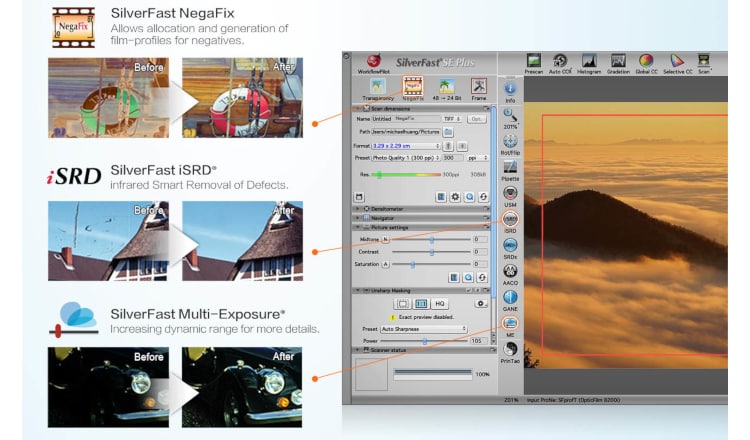Open the Gradation curves tool
The height and width of the screenshot is (440, 750).
click(x=618, y=61)
